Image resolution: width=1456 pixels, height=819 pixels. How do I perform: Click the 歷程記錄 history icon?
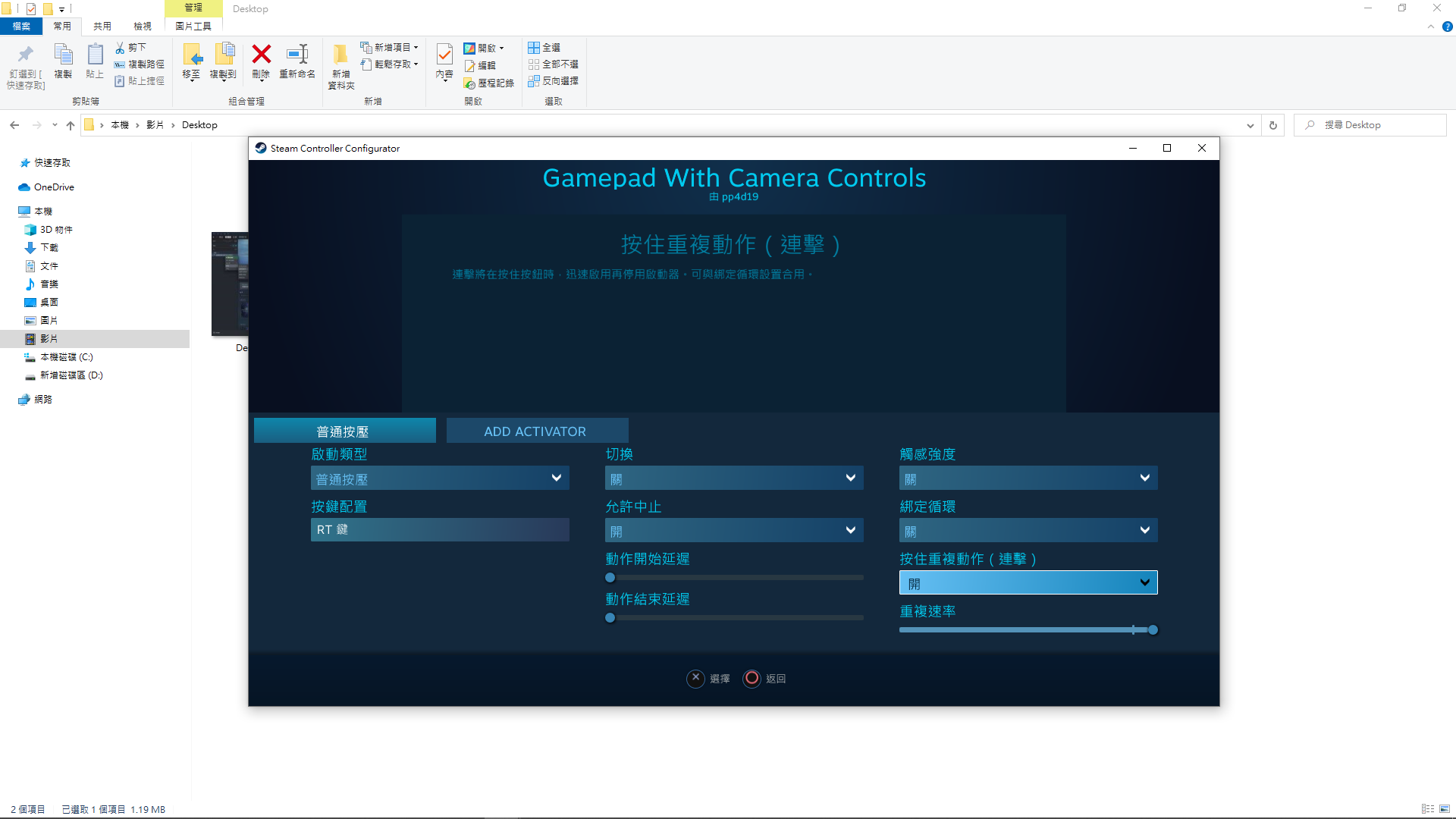(x=469, y=83)
